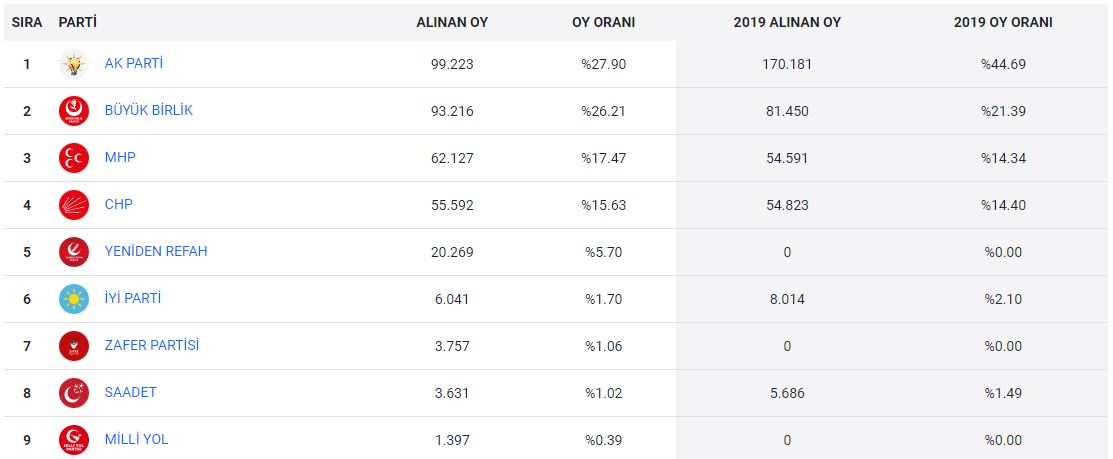This screenshot has height=459, width=1113.
Task: Select the ZAFER PARTİSİ link
Action: (x=152, y=345)
